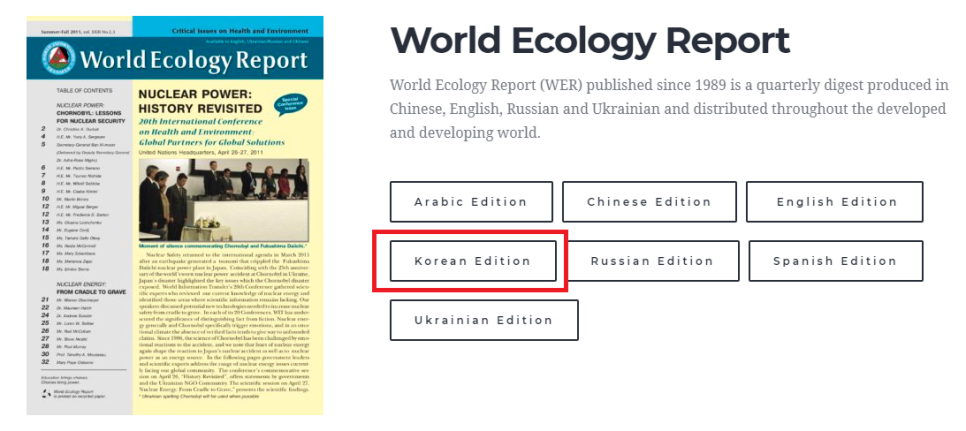Select the Russian Edition button
This screenshot has height=431, width=966.
pos(652,261)
